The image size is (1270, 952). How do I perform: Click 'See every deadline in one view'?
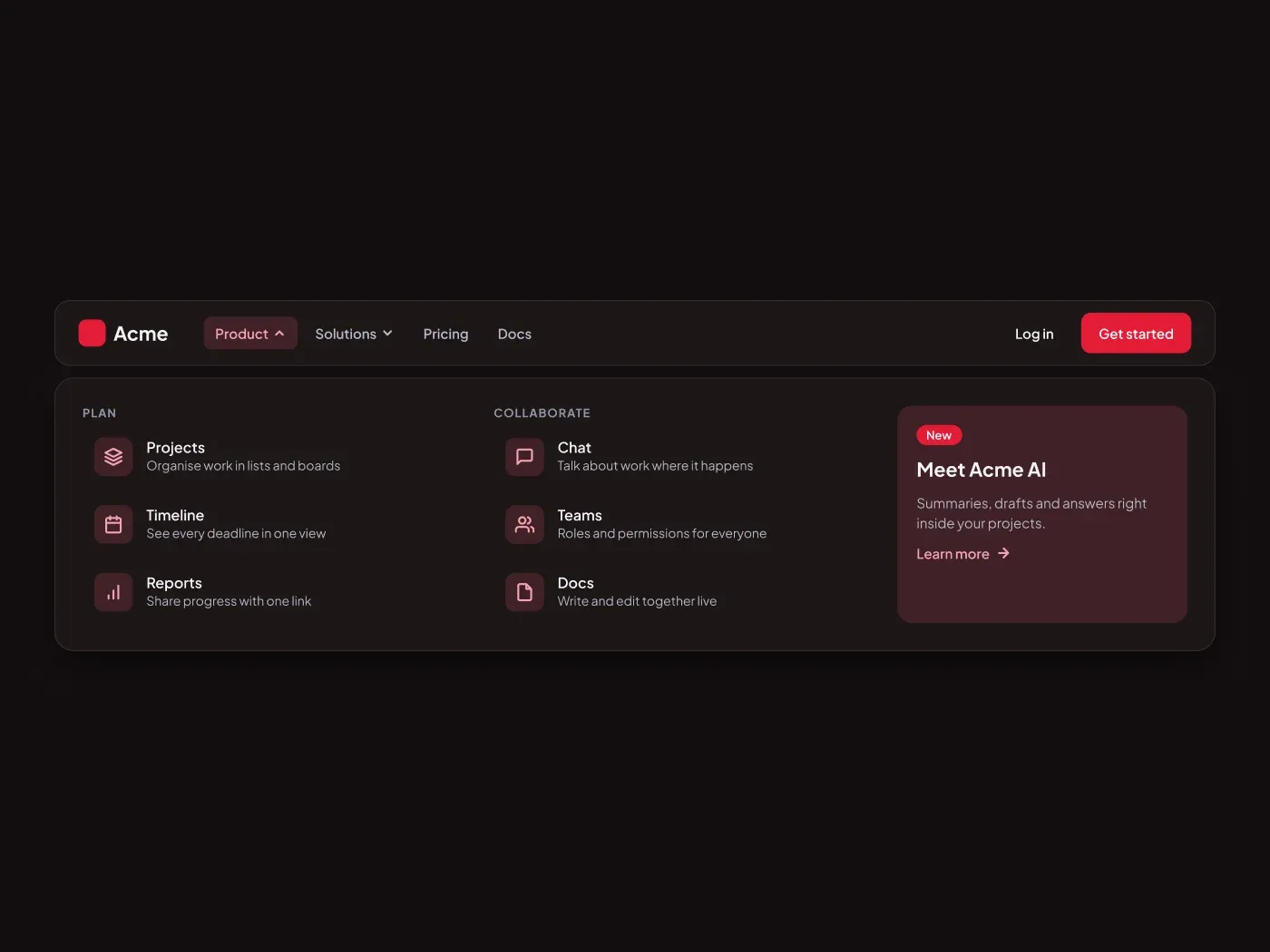tap(236, 534)
